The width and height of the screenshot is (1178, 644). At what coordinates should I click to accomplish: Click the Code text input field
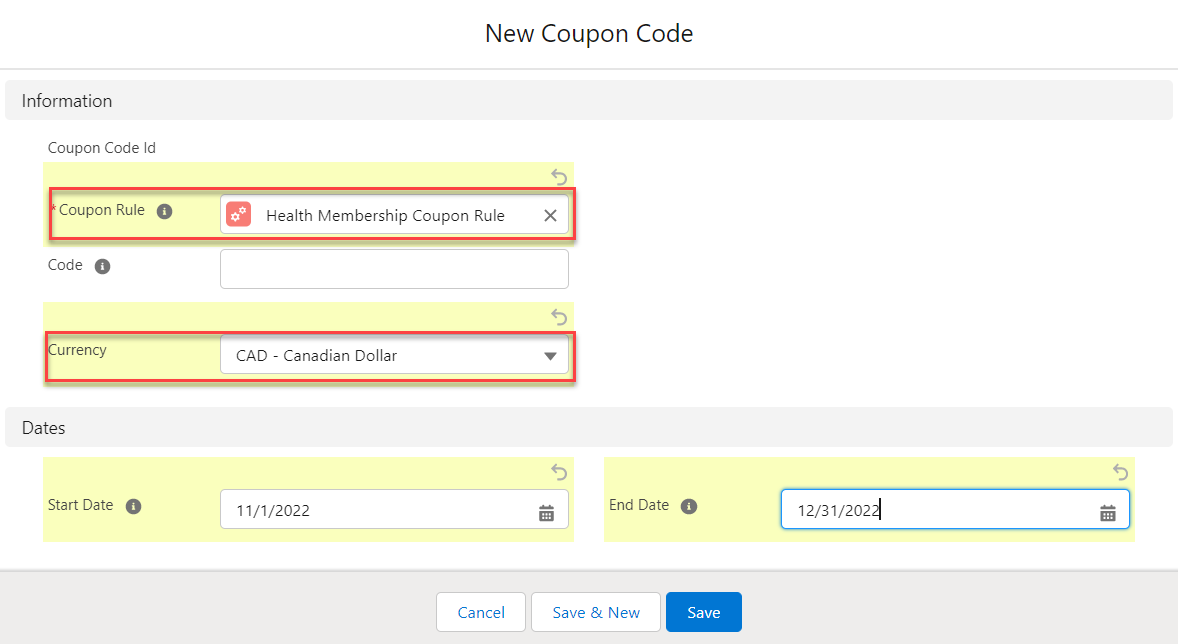click(x=394, y=269)
